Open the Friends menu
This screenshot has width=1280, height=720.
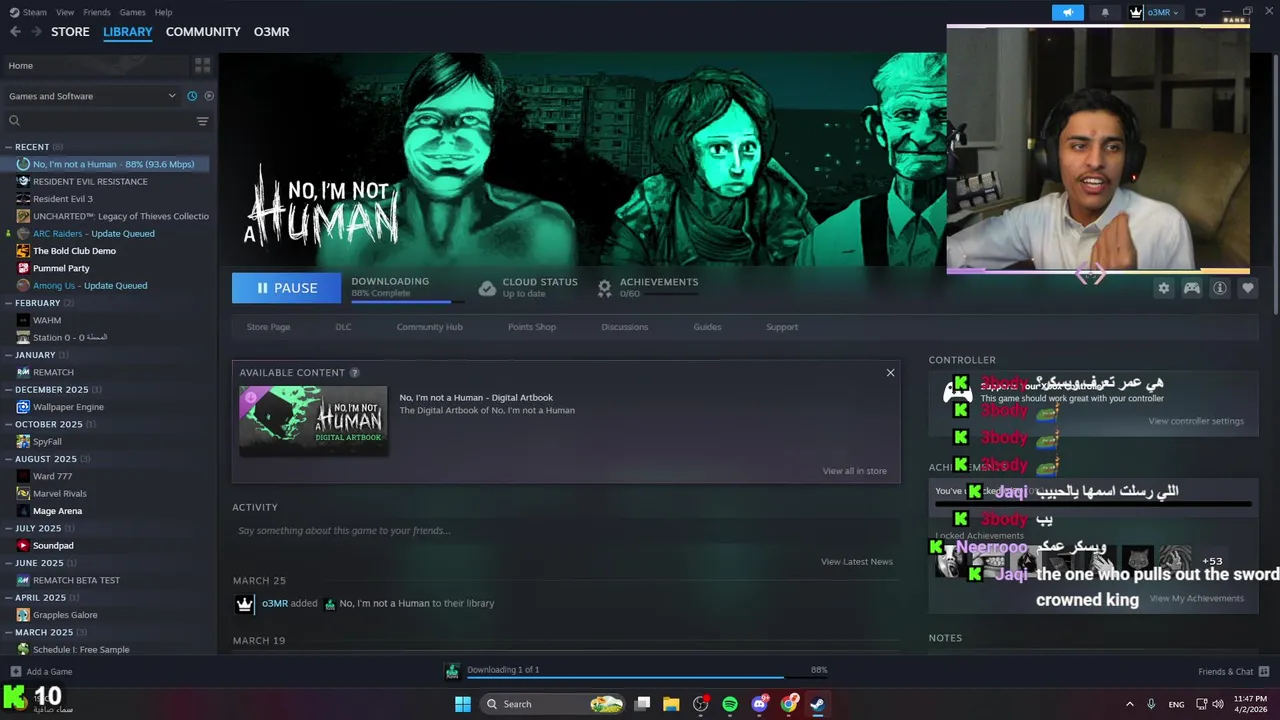click(x=97, y=12)
